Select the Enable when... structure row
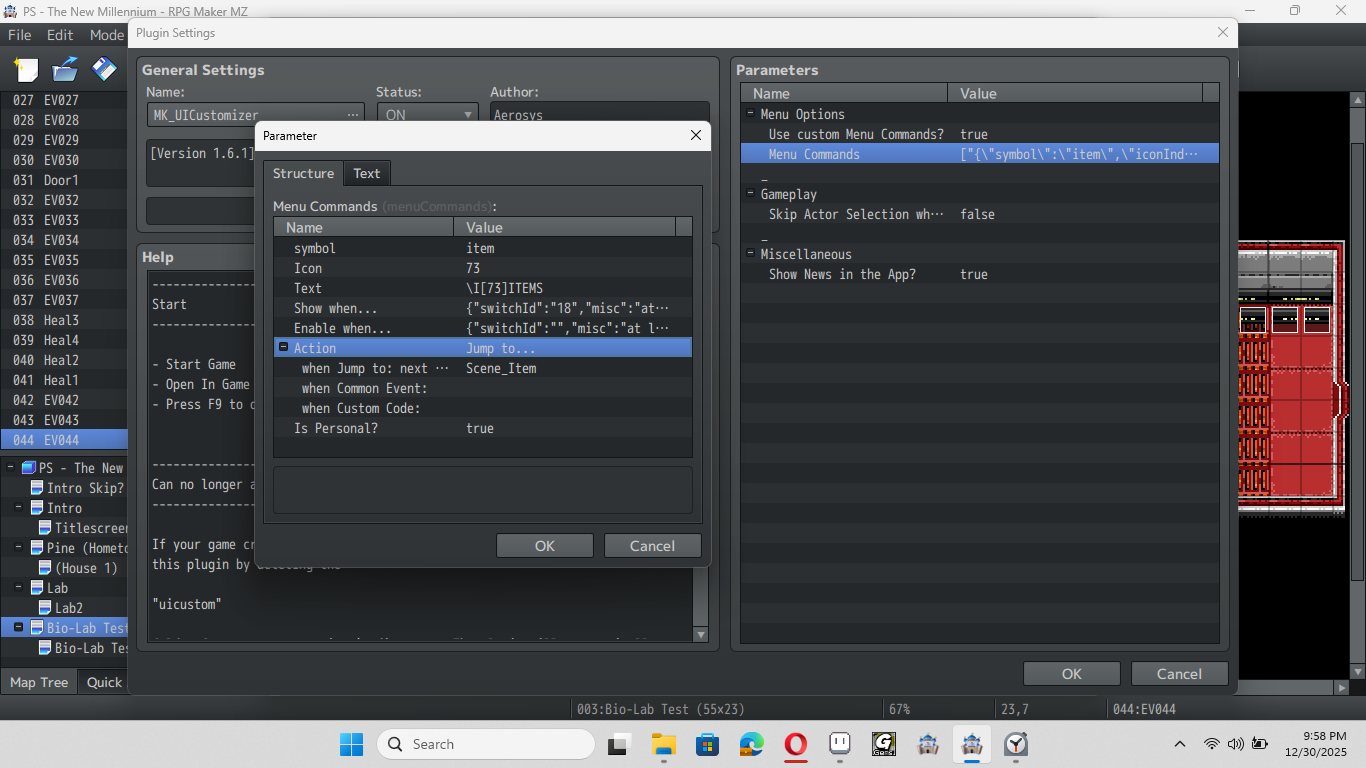1366x768 pixels. pyautogui.click(x=483, y=328)
